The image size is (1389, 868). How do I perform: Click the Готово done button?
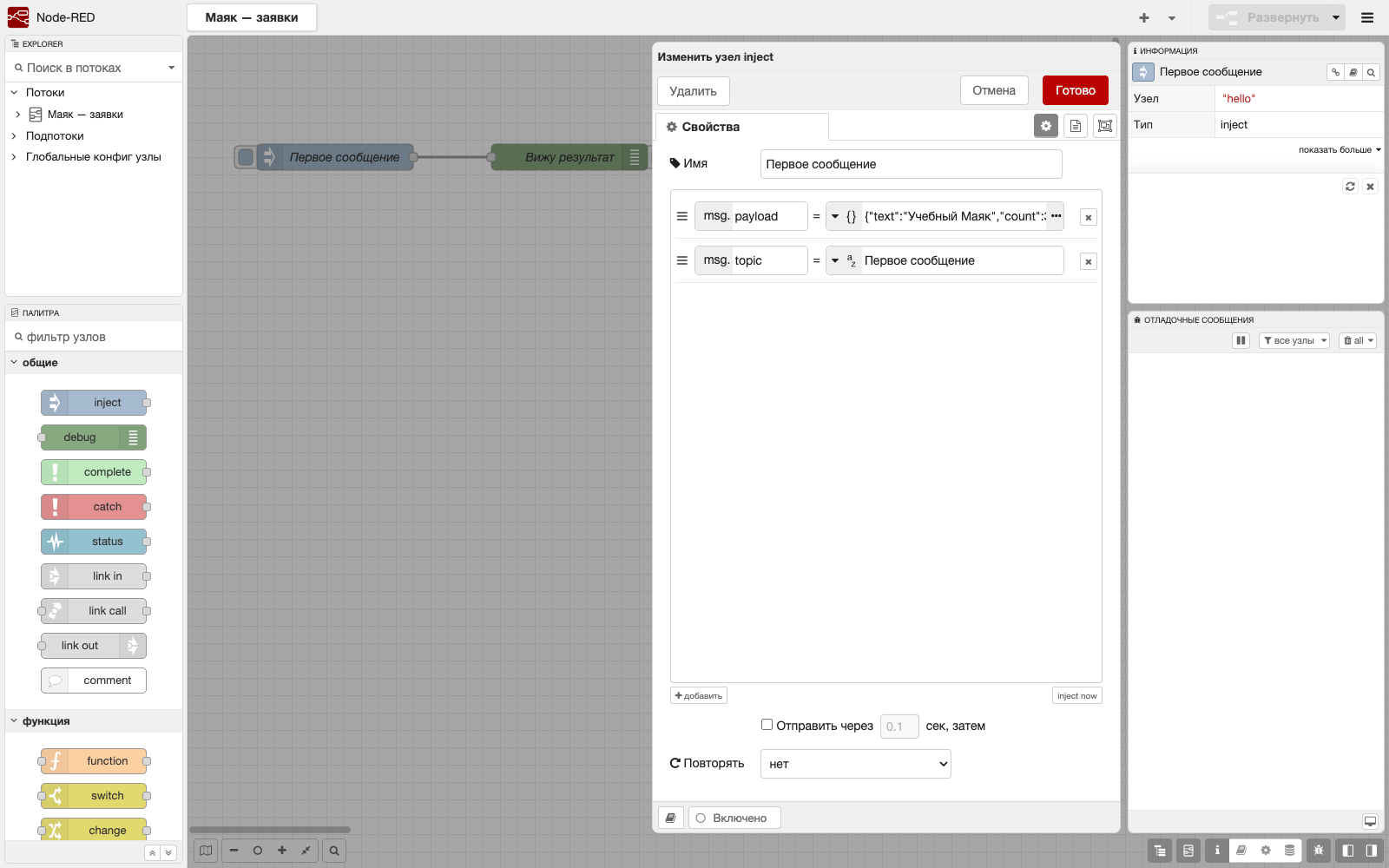click(x=1076, y=90)
